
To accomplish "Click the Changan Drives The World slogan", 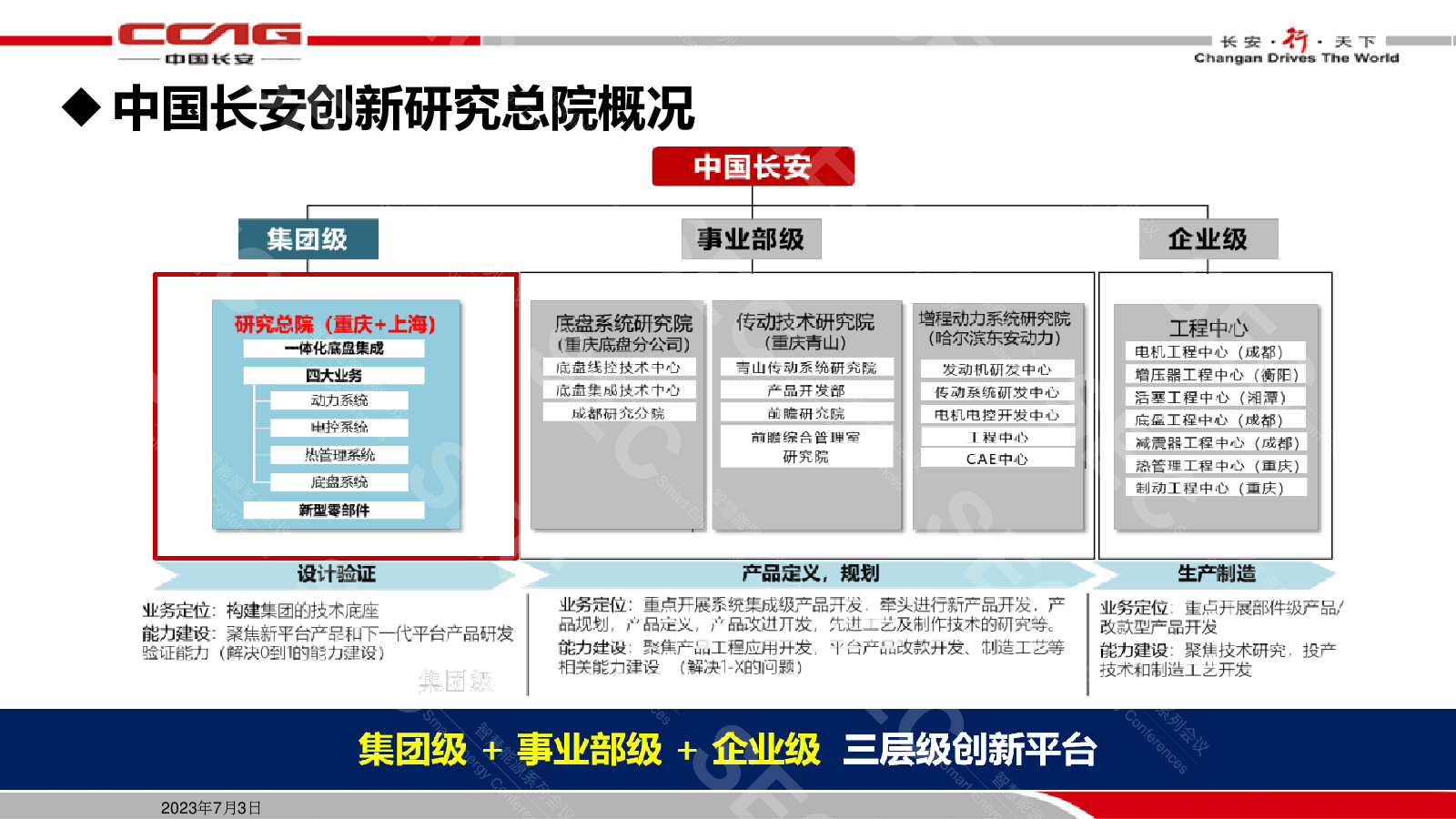I will (x=1296, y=58).
